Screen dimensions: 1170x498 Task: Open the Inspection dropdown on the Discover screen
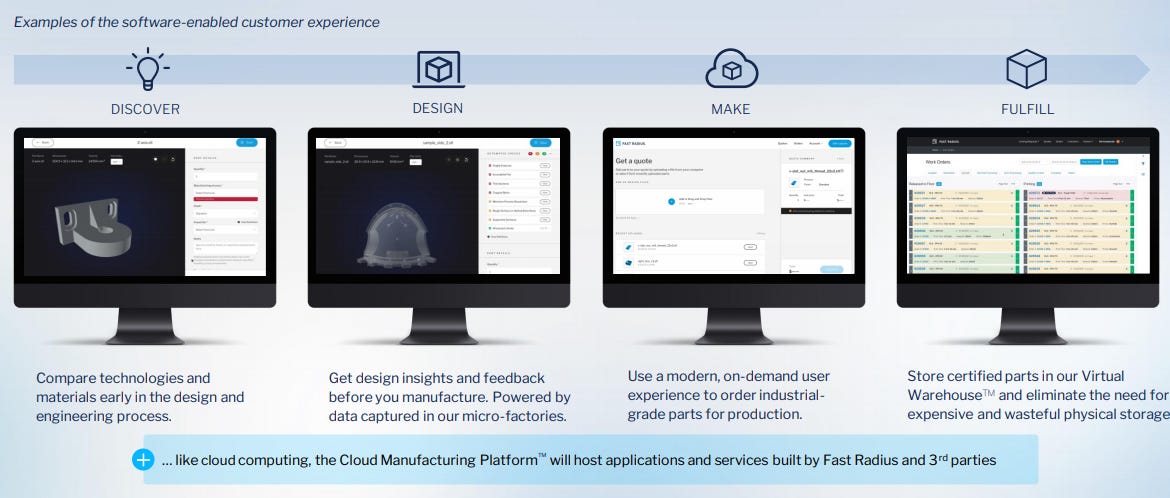point(225,229)
